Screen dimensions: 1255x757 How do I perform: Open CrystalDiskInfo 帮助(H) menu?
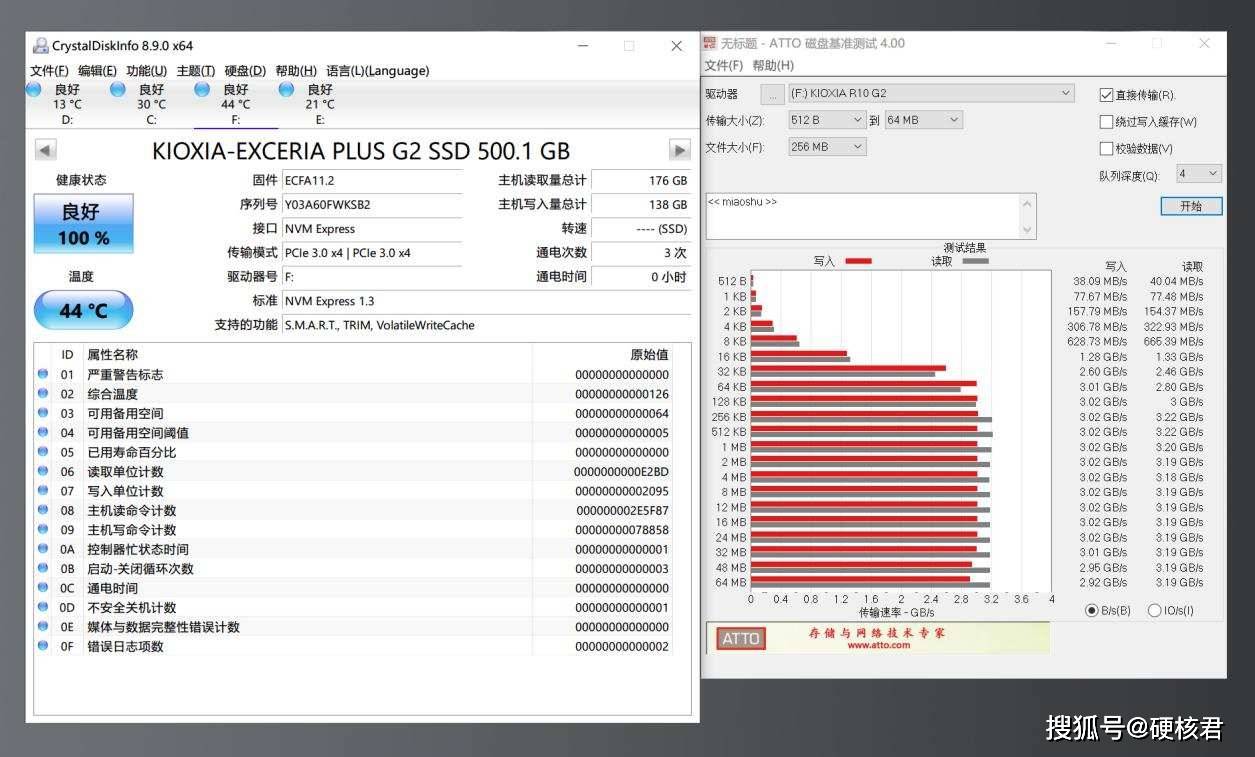pyautogui.click(x=296, y=71)
